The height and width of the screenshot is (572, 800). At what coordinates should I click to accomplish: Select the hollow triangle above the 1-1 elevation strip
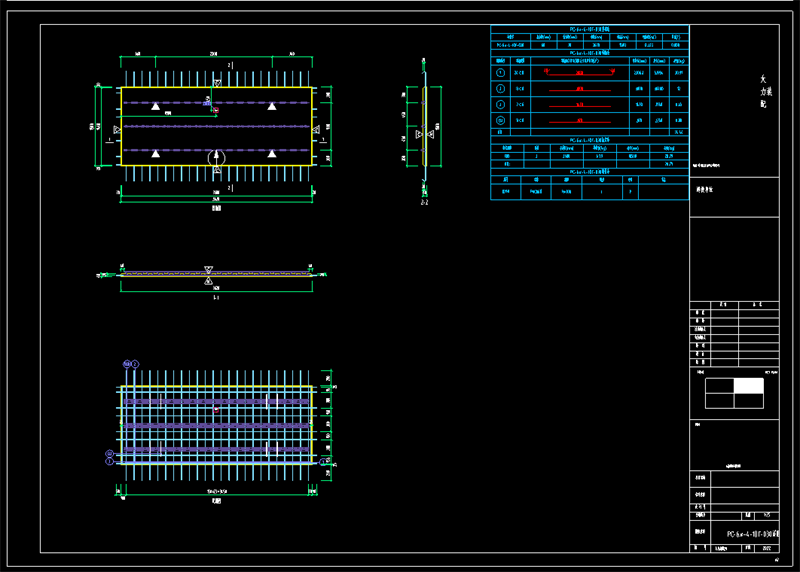point(208,269)
